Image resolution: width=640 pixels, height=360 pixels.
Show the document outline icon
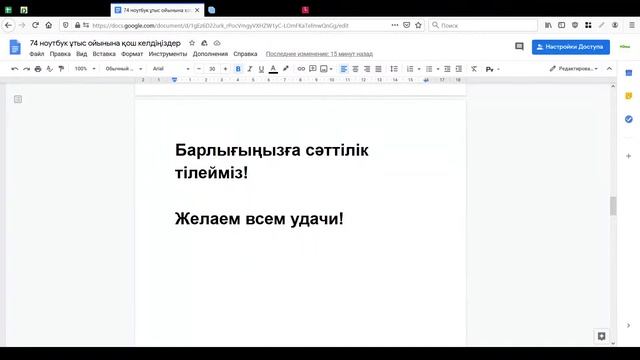click(18, 99)
